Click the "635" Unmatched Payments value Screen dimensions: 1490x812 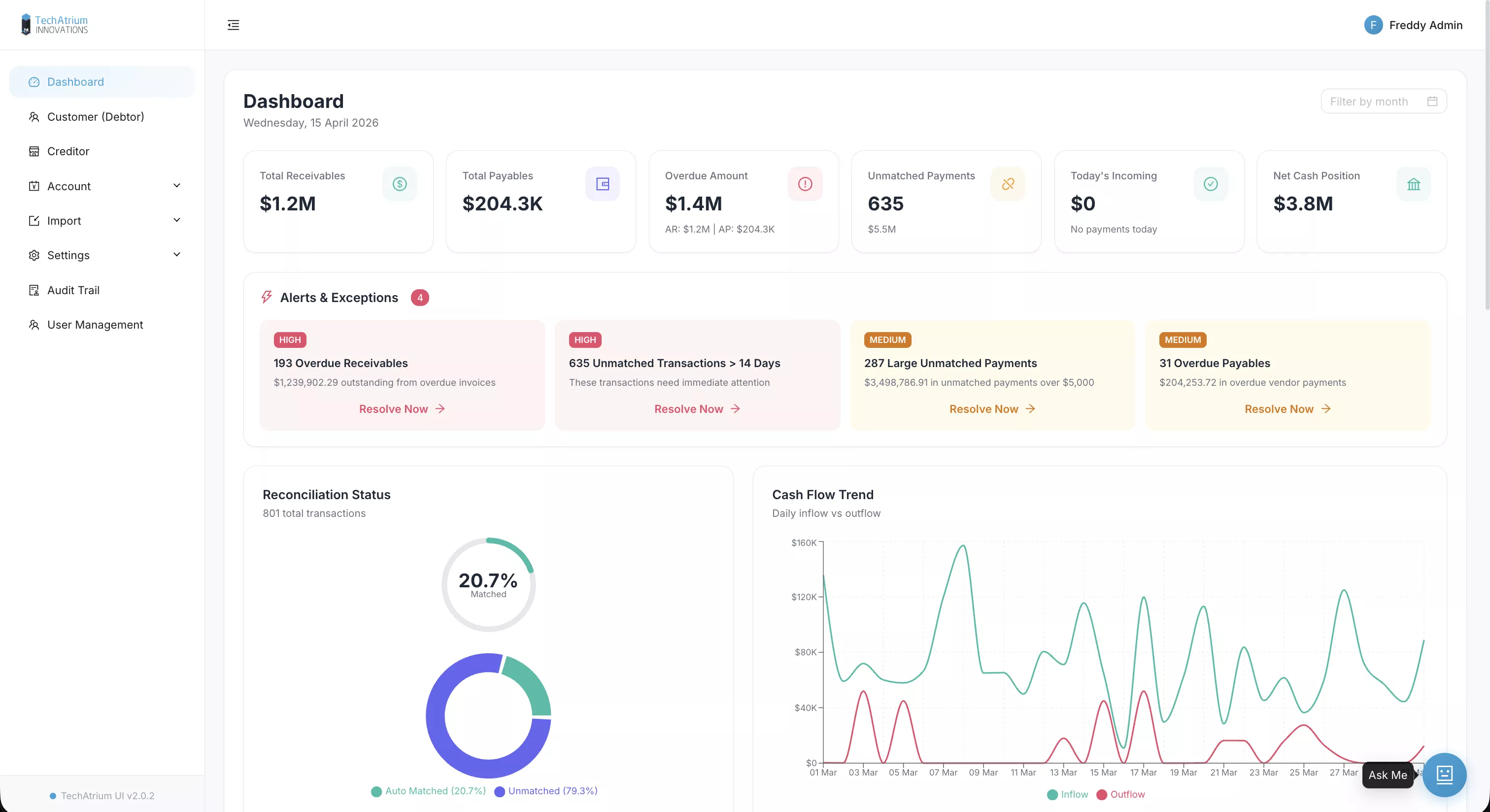coord(885,203)
